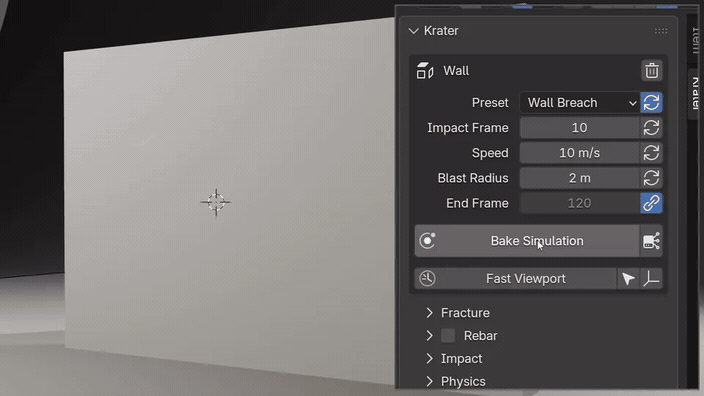Viewport: 704px width, 396px height.
Task: Click the Fast Viewport clock icon
Action: pyautogui.click(x=427, y=279)
